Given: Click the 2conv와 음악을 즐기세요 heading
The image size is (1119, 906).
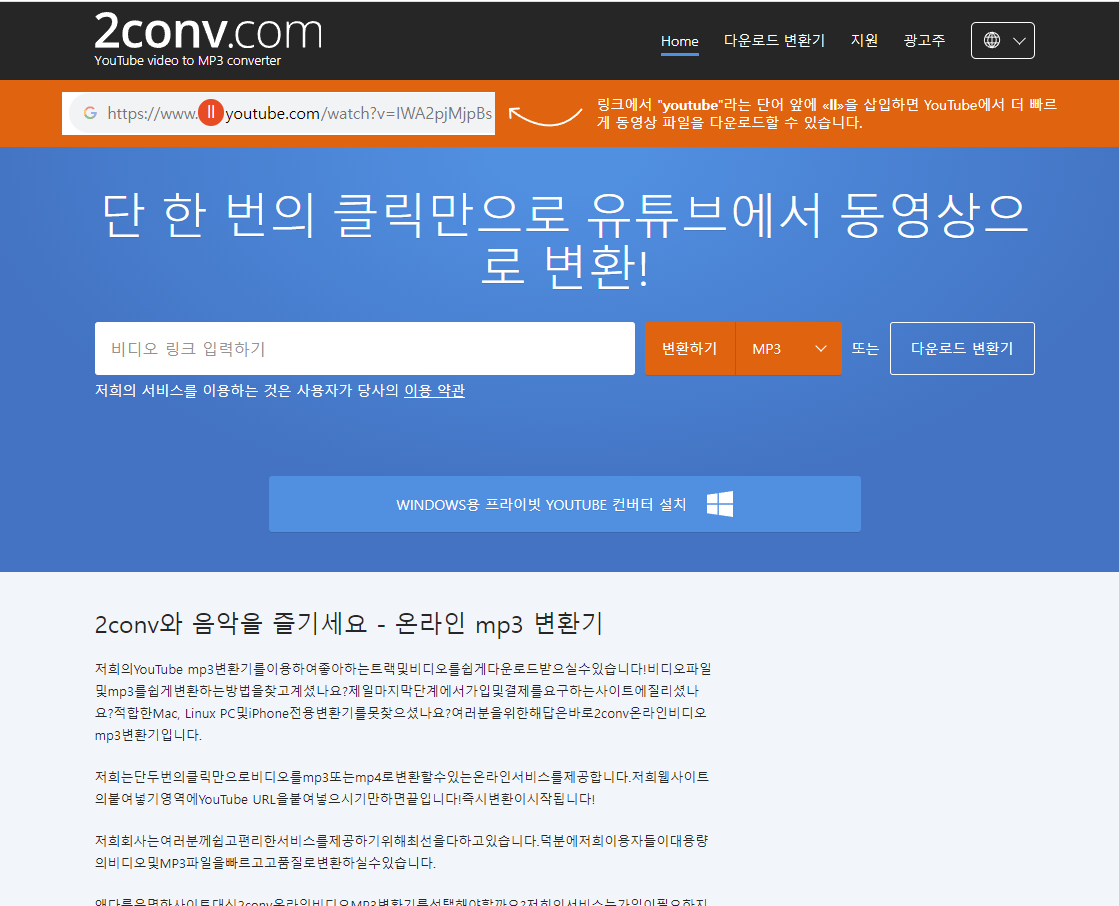Looking at the screenshot, I should click(349, 623).
